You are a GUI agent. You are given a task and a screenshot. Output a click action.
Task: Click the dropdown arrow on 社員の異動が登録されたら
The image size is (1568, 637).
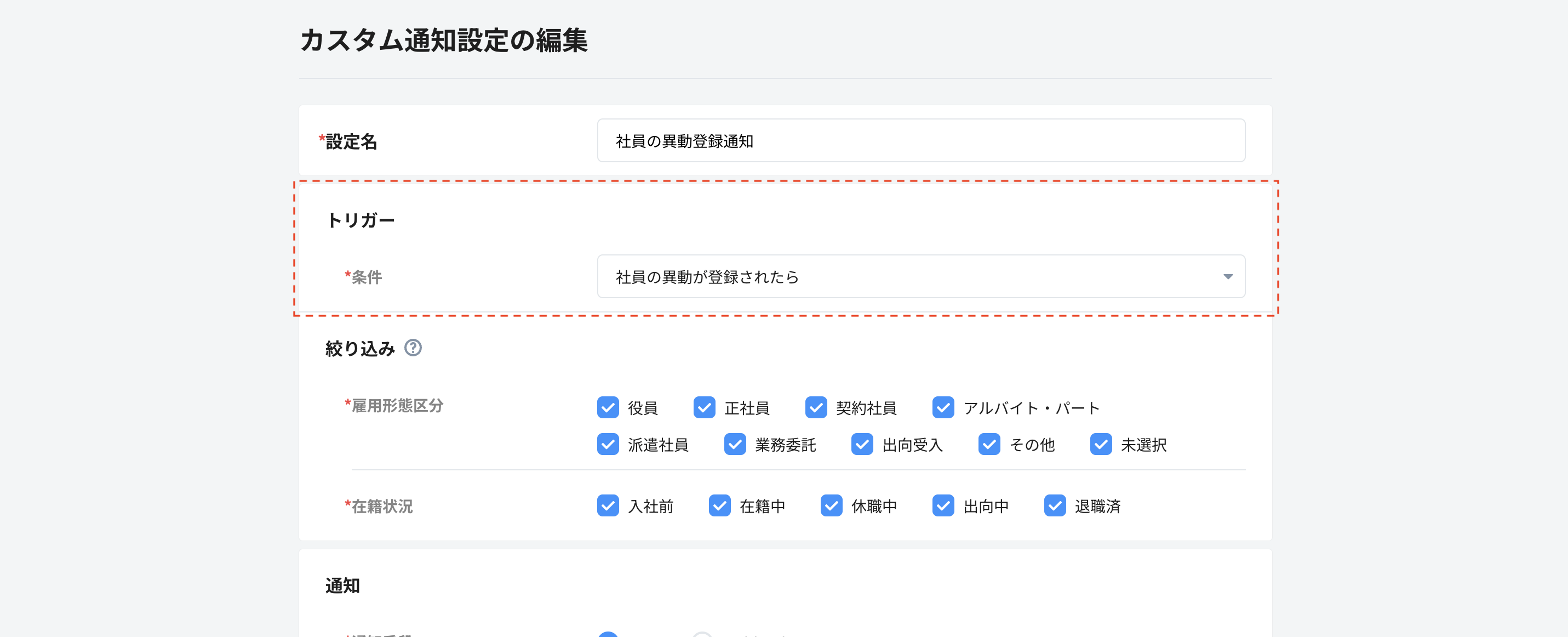point(1228,276)
